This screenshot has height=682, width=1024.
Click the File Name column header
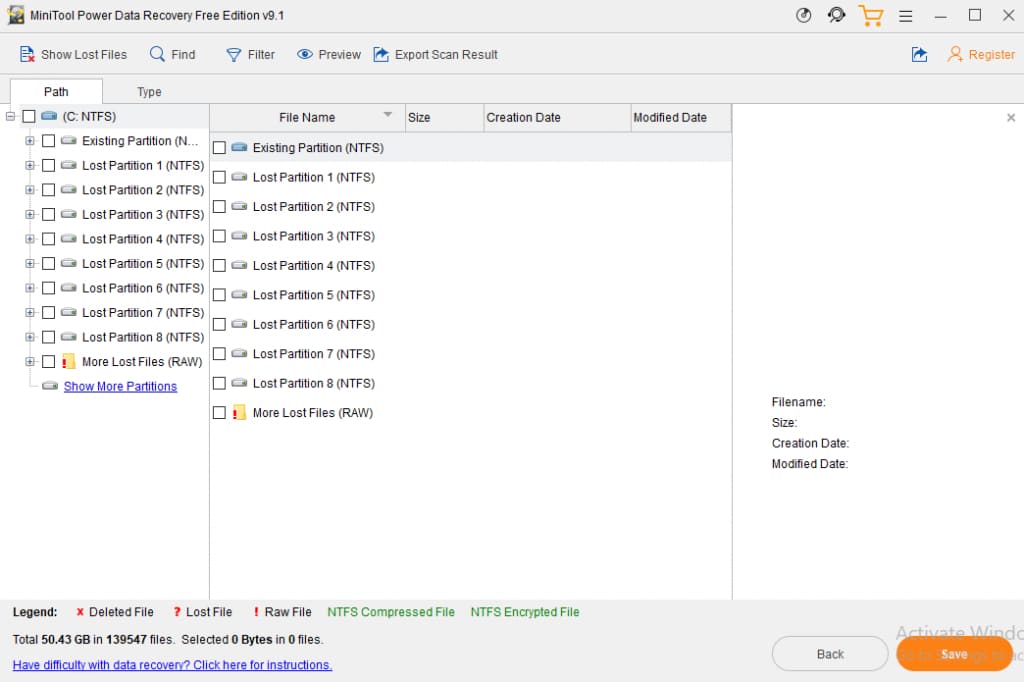pyautogui.click(x=307, y=118)
